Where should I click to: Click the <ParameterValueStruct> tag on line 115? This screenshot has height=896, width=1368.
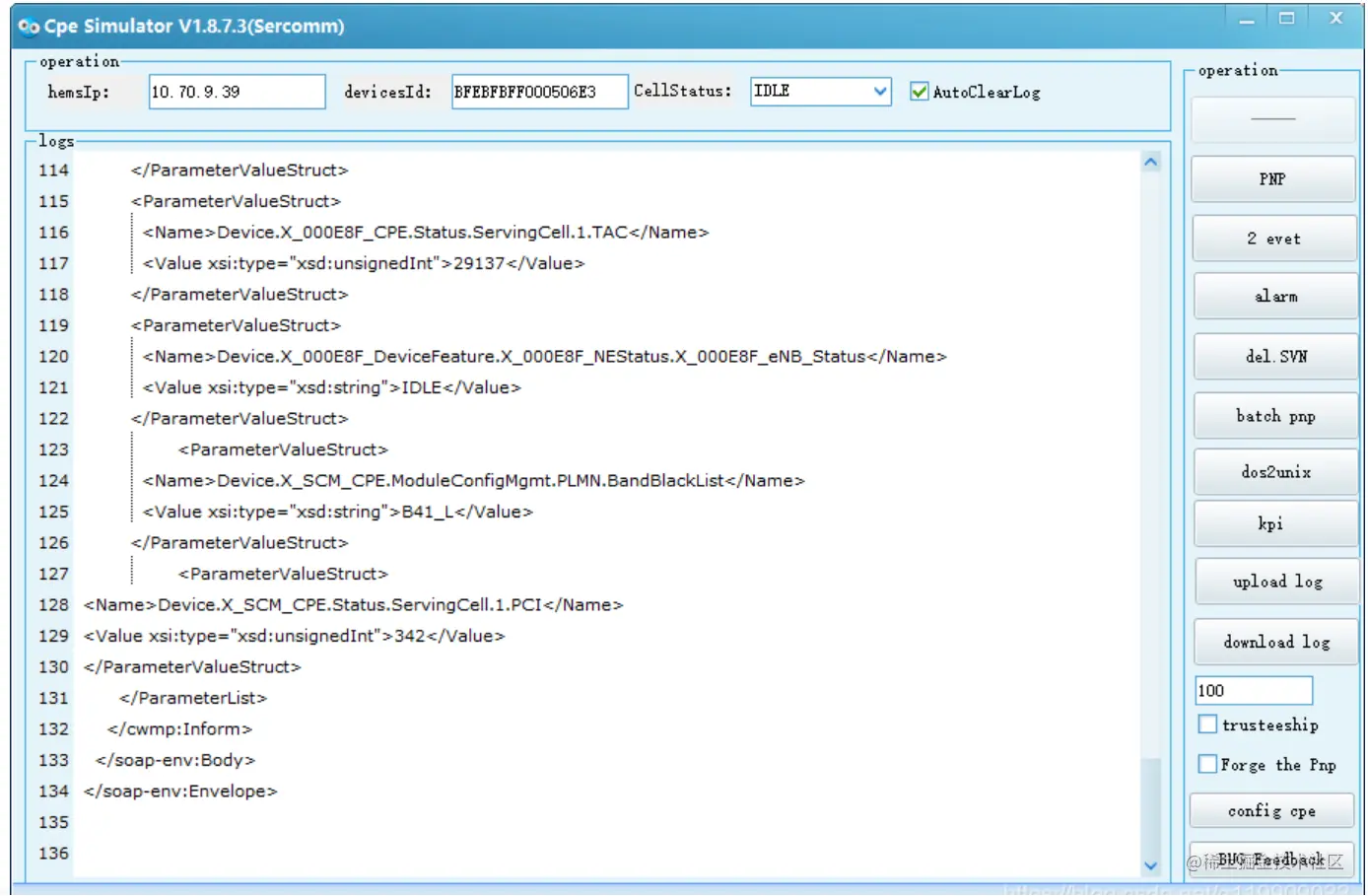click(236, 201)
